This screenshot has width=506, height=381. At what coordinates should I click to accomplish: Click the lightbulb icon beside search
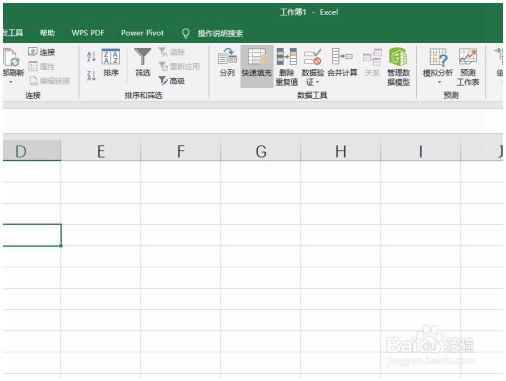click(185, 33)
